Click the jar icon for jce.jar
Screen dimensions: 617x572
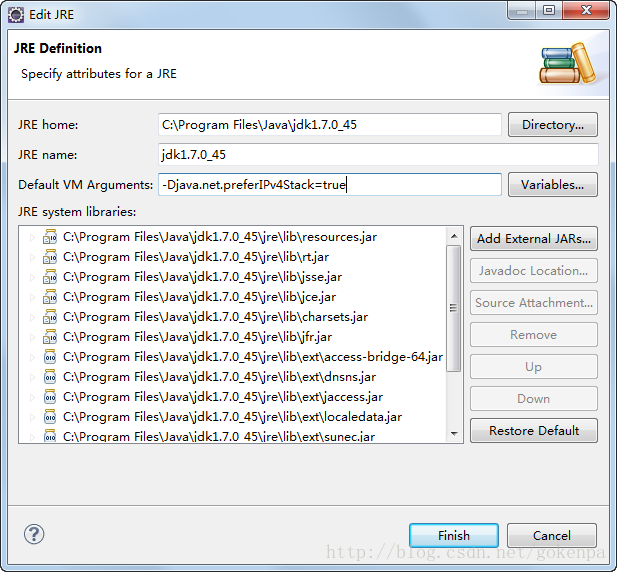50,297
